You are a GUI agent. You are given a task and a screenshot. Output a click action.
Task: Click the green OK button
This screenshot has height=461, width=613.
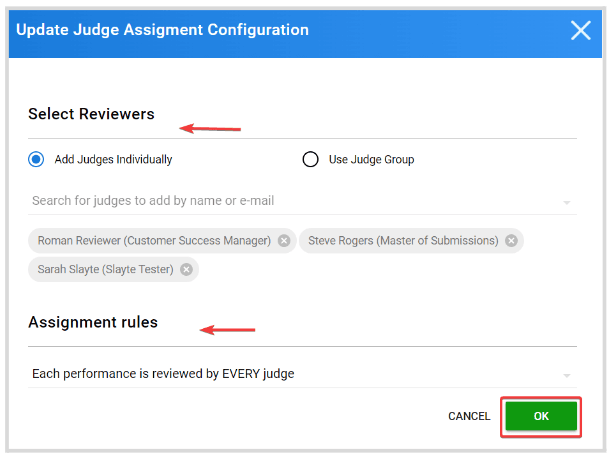(541, 416)
